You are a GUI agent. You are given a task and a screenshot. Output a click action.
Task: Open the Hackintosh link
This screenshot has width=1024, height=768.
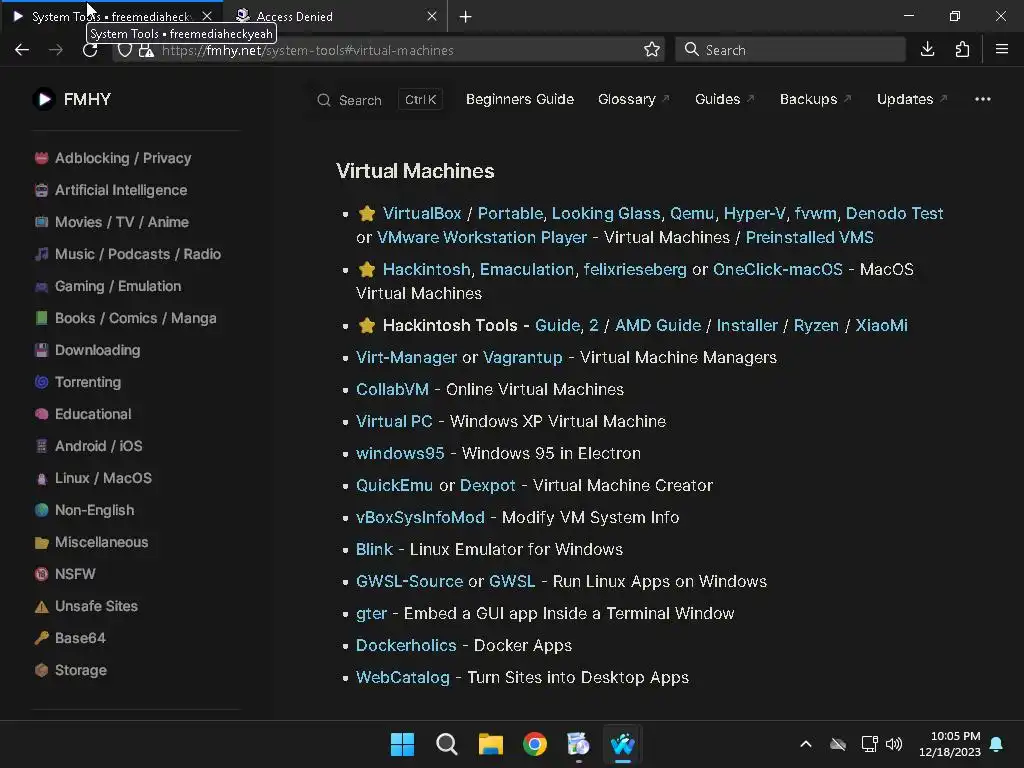pos(426,270)
